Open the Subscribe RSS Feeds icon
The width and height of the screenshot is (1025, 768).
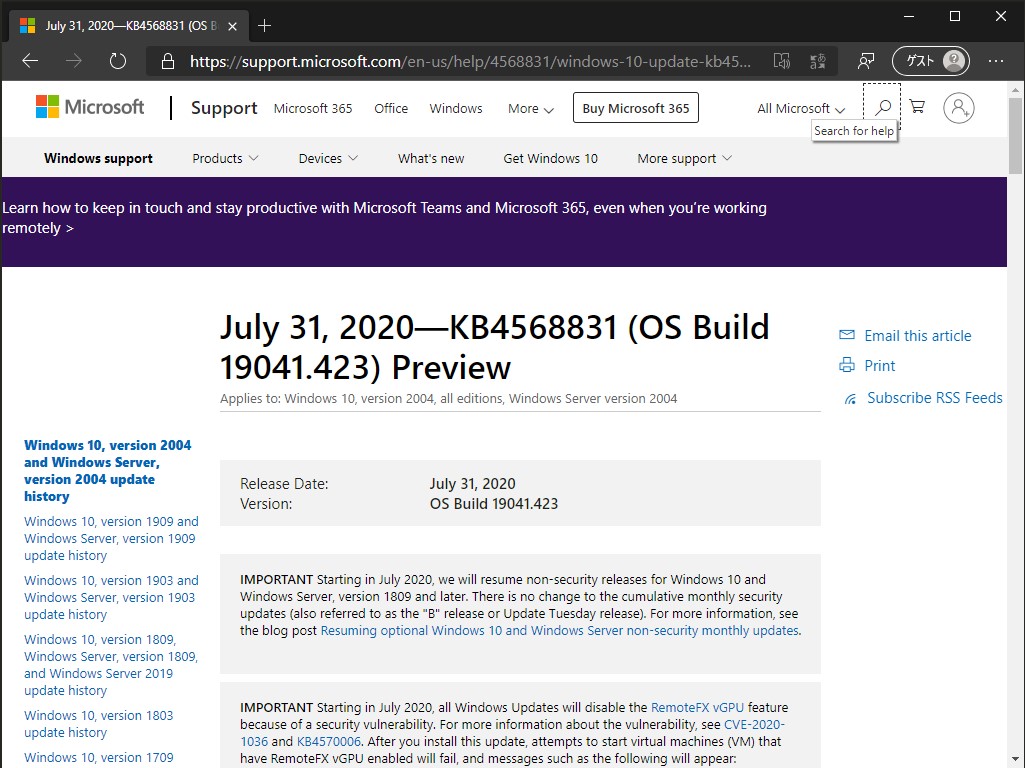[849, 397]
